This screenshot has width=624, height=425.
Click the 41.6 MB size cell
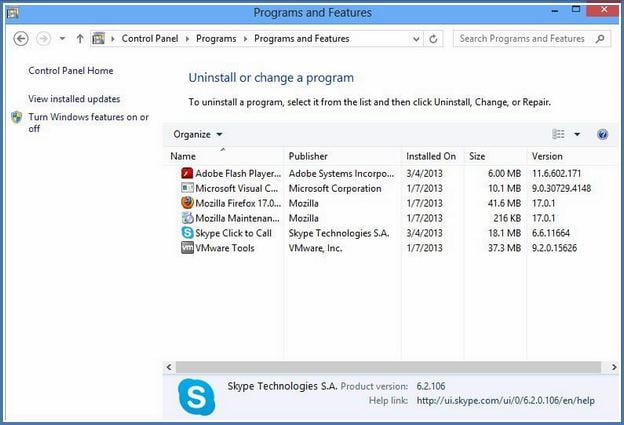[x=505, y=203]
